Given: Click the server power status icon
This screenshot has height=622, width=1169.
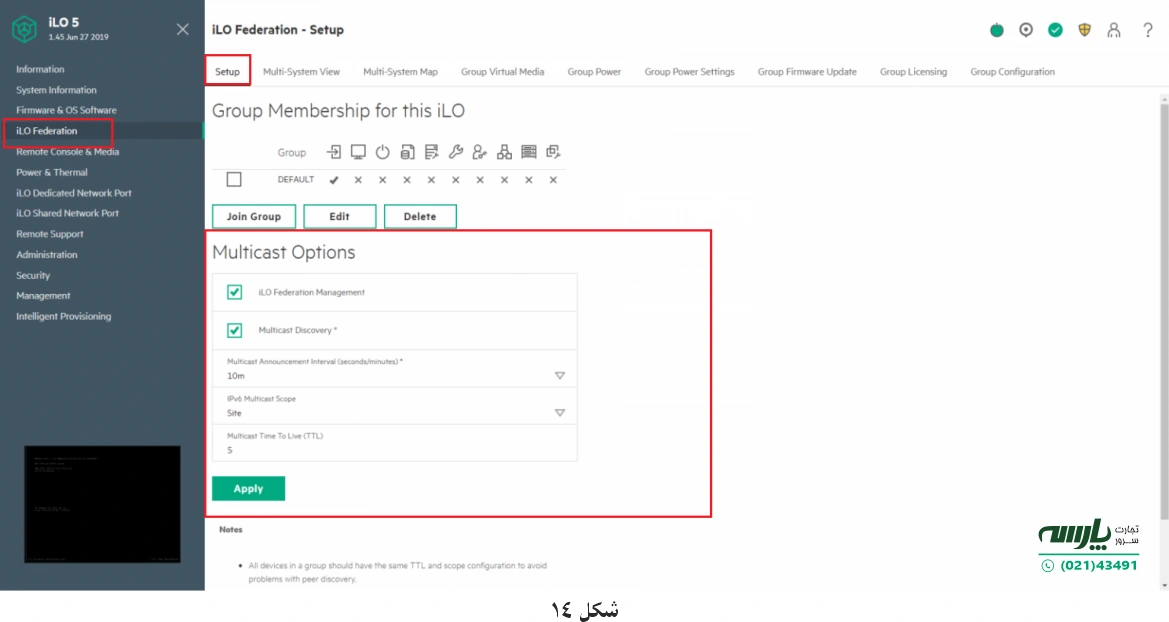Looking at the screenshot, I should coord(996,30).
